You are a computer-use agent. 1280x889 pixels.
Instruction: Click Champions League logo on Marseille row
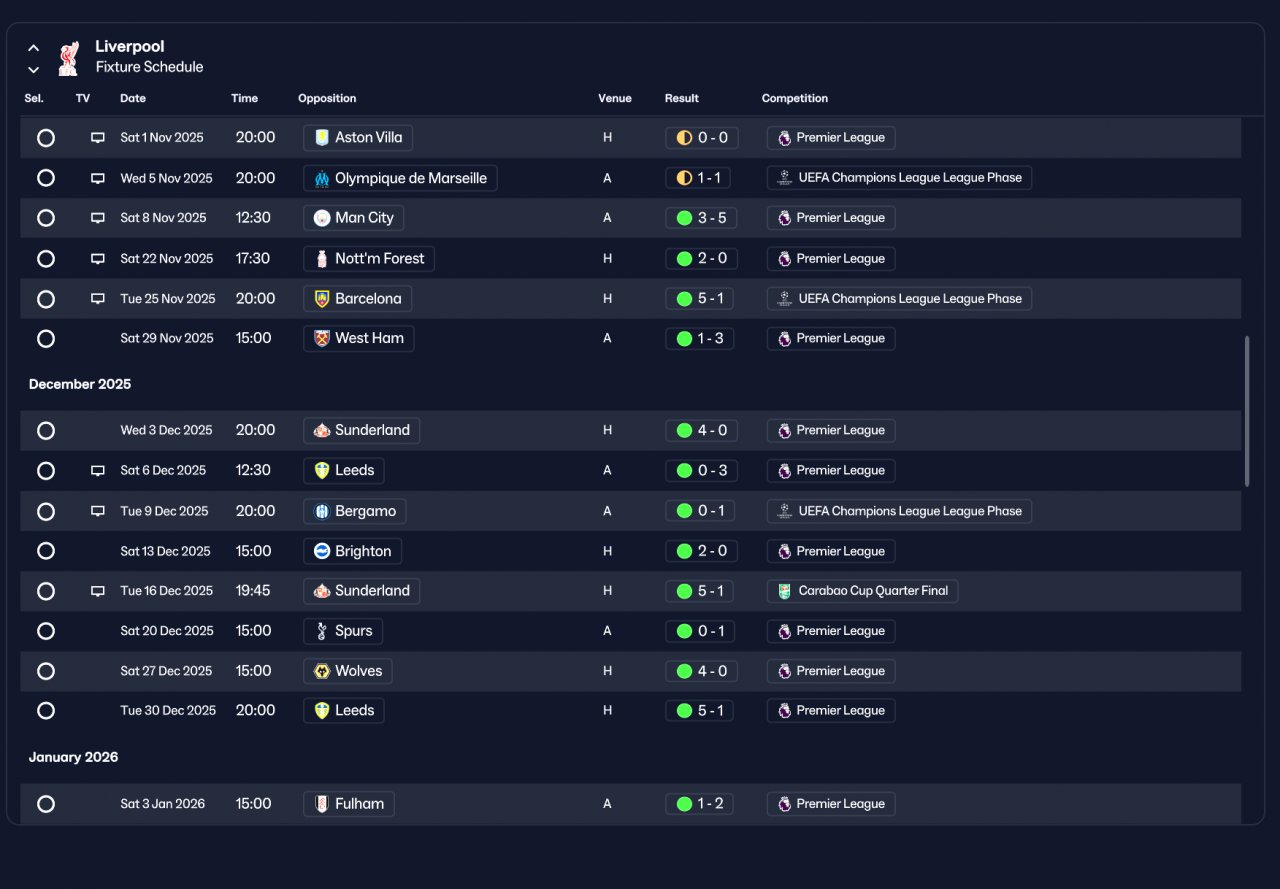785,178
